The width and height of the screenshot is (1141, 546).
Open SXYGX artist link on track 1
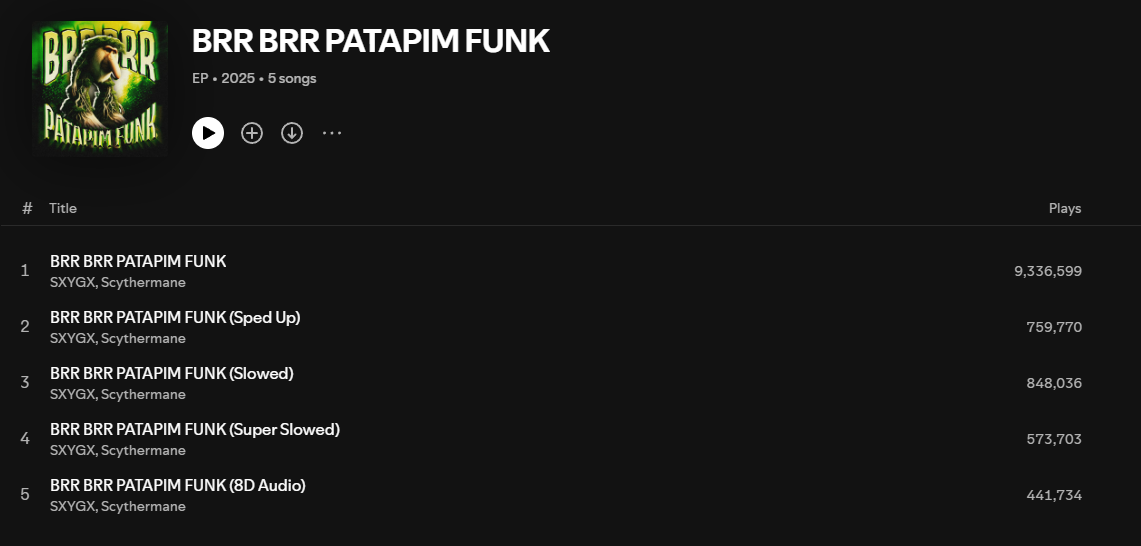[72, 283]
